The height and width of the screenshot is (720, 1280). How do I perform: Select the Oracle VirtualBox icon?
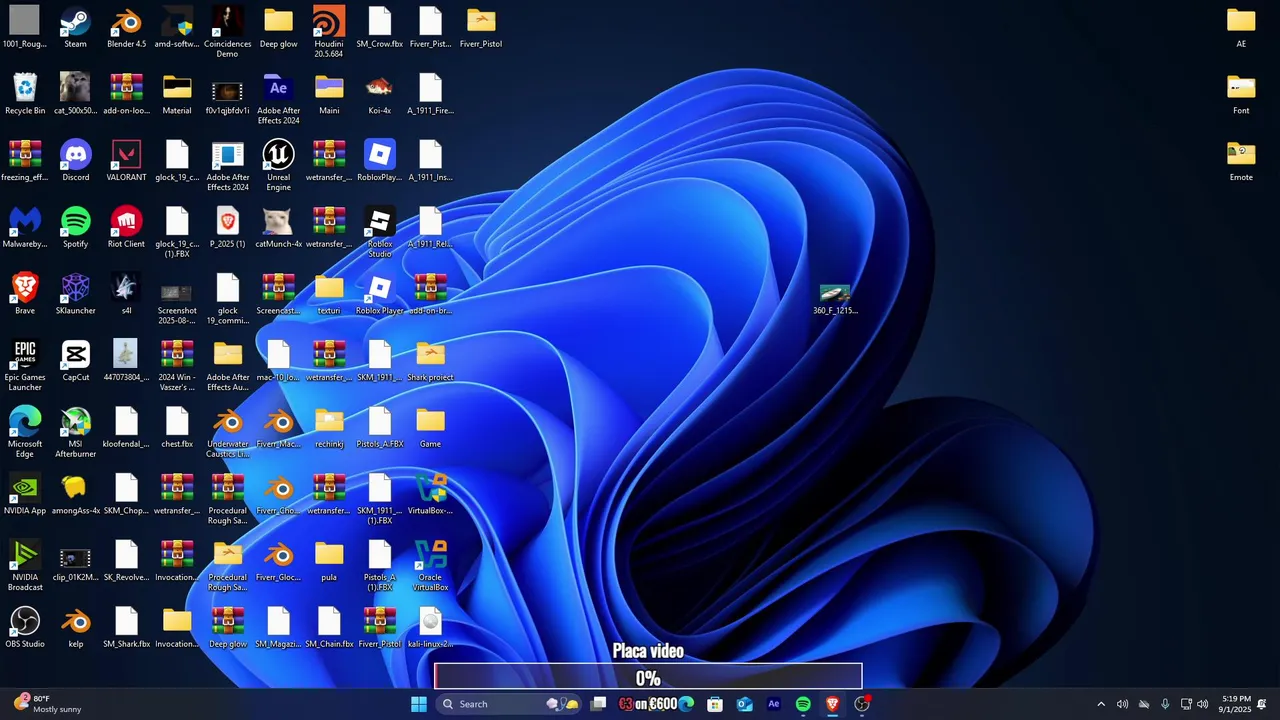point(430,565)
